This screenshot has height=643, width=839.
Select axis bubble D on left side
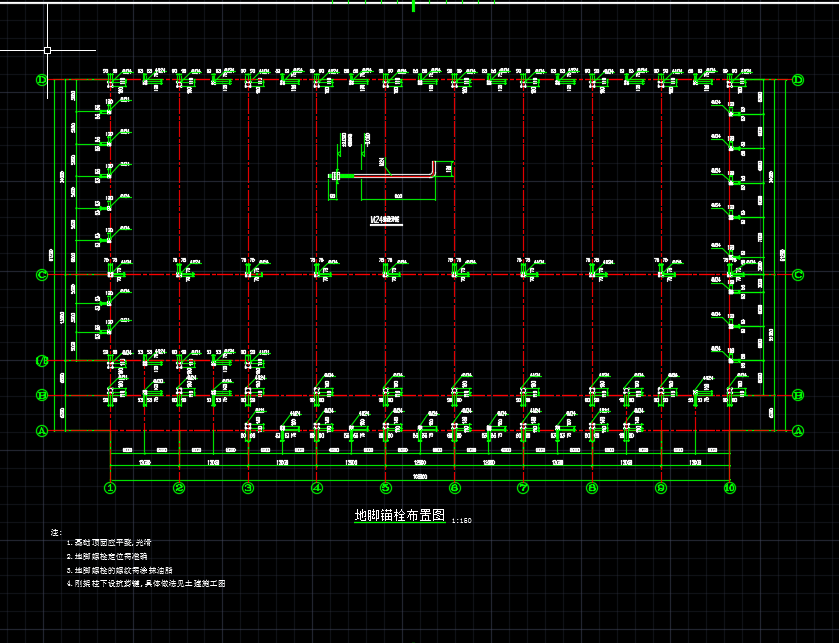[x=42, y=80]
